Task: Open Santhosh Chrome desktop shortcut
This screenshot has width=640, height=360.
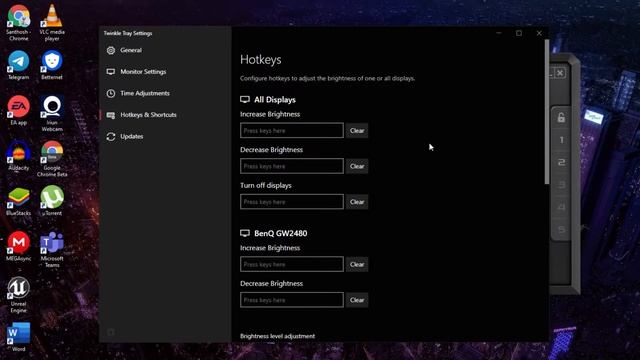Action: tap(18, 22)
